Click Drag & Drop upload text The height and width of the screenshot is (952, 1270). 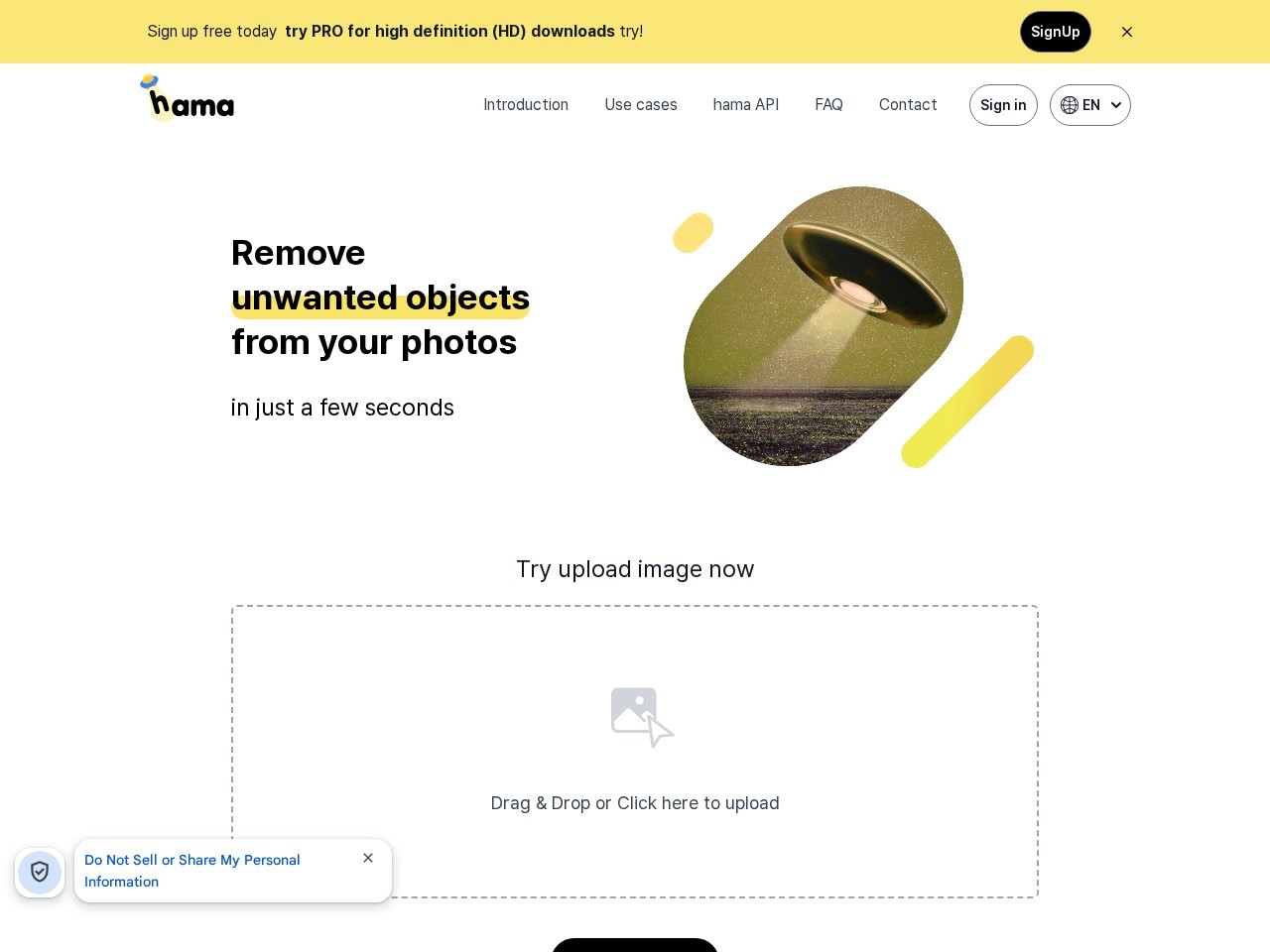(x=635, y=803)
